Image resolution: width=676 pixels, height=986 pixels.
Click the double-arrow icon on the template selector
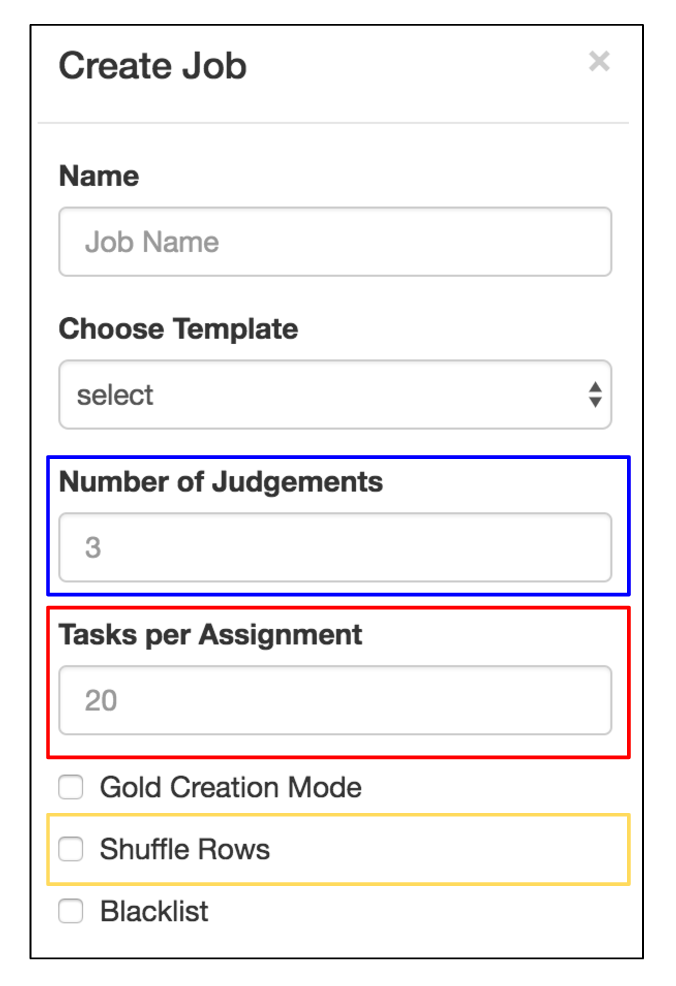coord(595,395)
